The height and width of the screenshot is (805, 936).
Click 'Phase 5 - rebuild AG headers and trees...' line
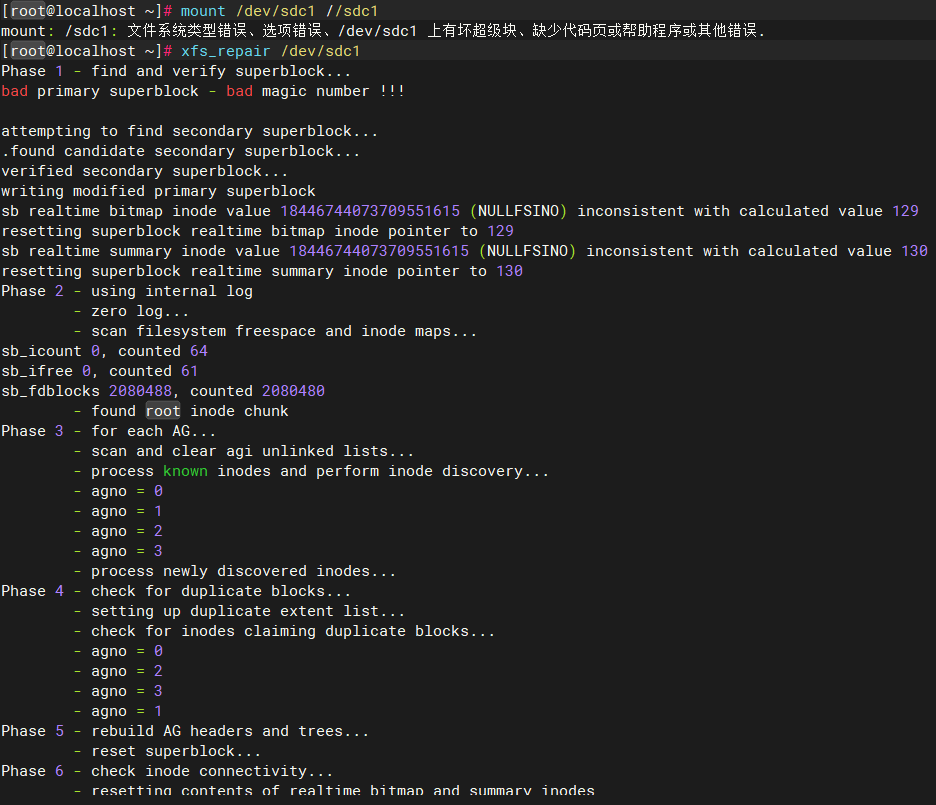click(x=185, y=730)
